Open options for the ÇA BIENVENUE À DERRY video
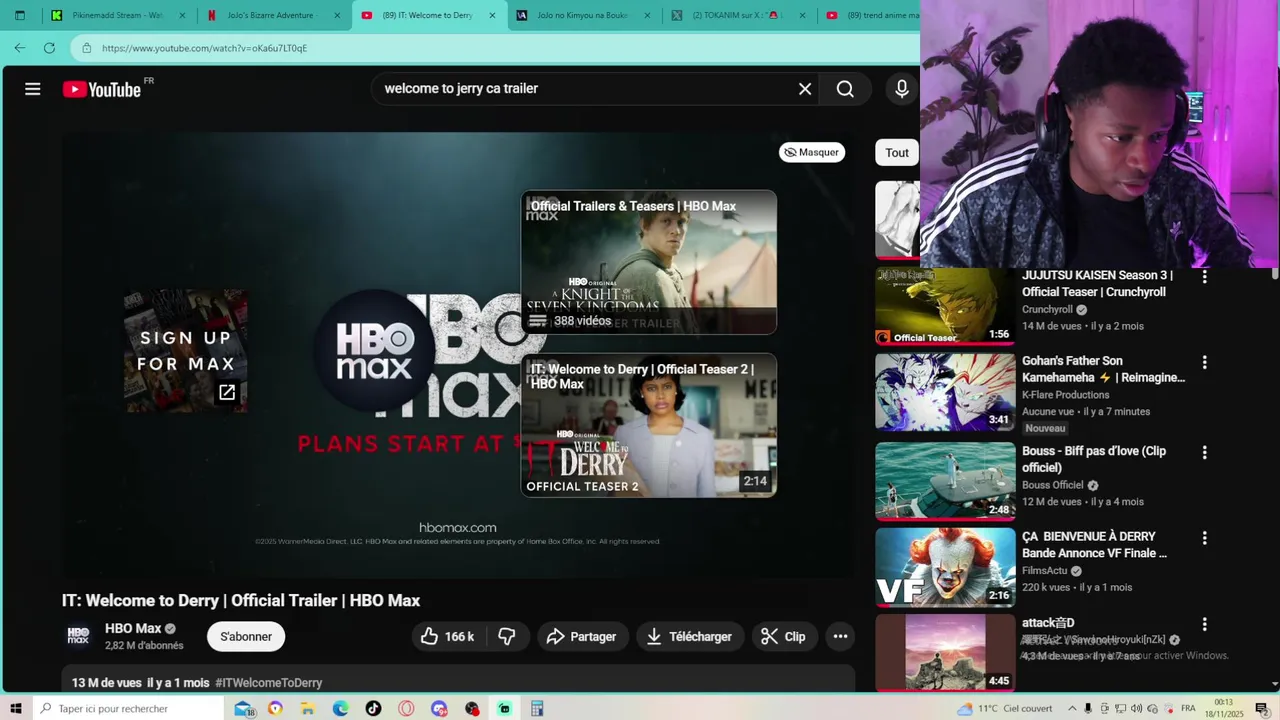The image size is (1280, 720). tap(1204, 538)
